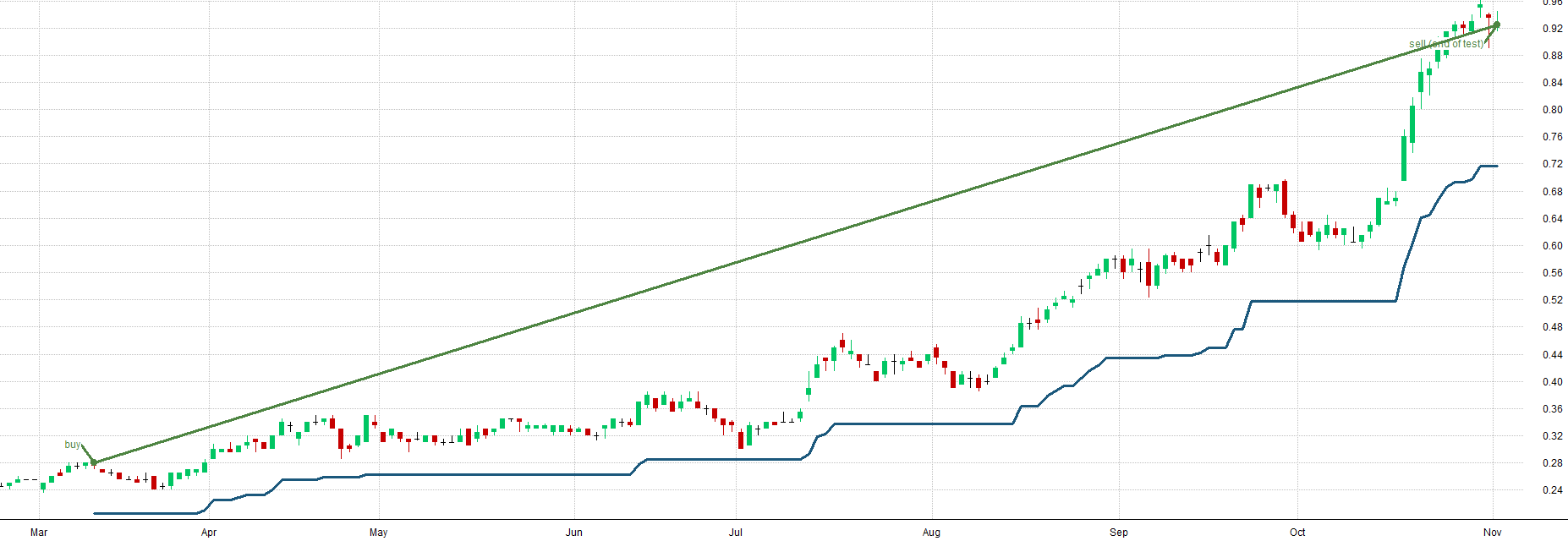Screen dimensions: 1568x541
Task: Select the Sep label on the date axis
Action: (1119, 533)
